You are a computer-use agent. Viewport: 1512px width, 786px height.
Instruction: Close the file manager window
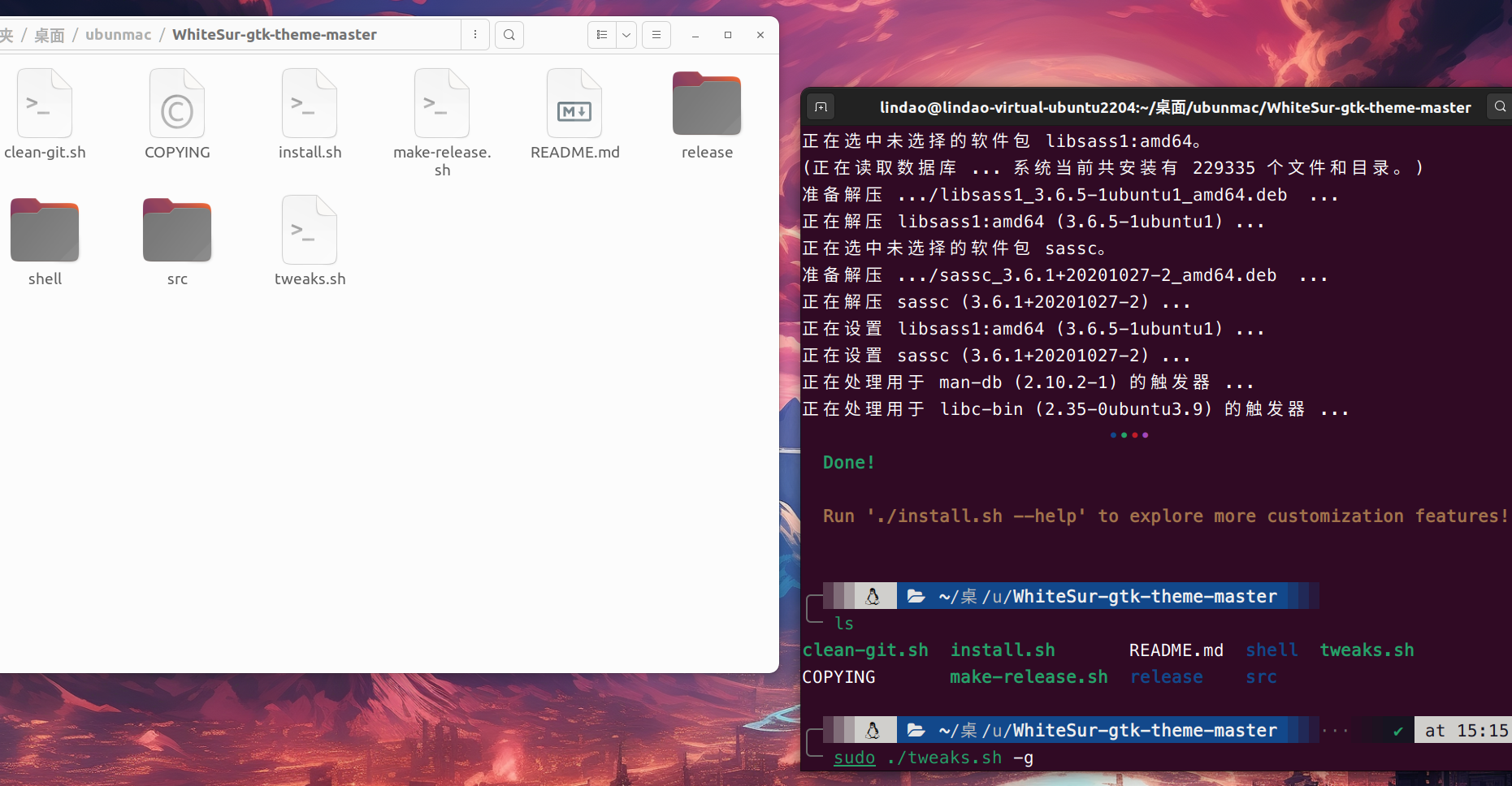(760, 35)
